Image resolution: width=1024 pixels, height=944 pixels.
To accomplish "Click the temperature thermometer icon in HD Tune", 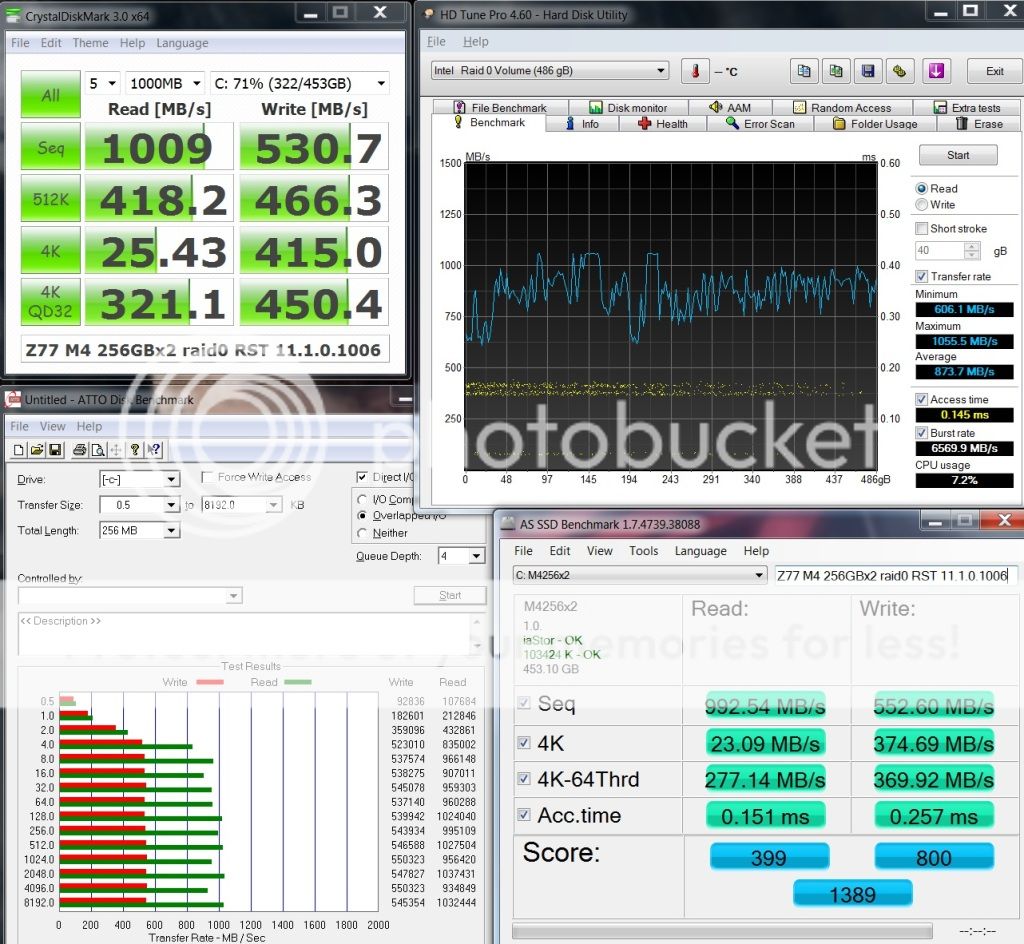I will tap(695, 71).
